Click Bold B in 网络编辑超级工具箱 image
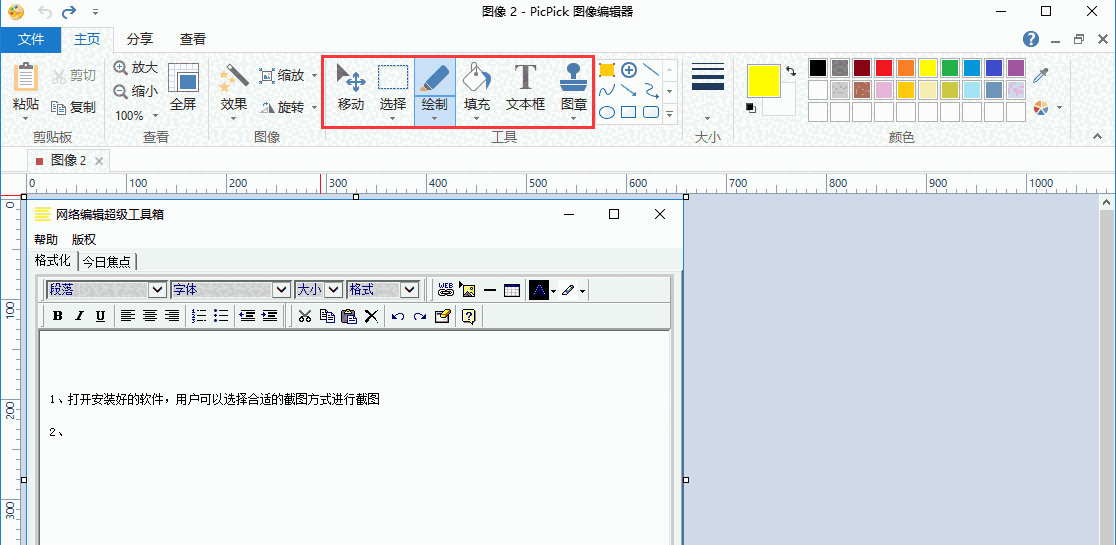The image size is (1116, 545). tap(58, 316)
